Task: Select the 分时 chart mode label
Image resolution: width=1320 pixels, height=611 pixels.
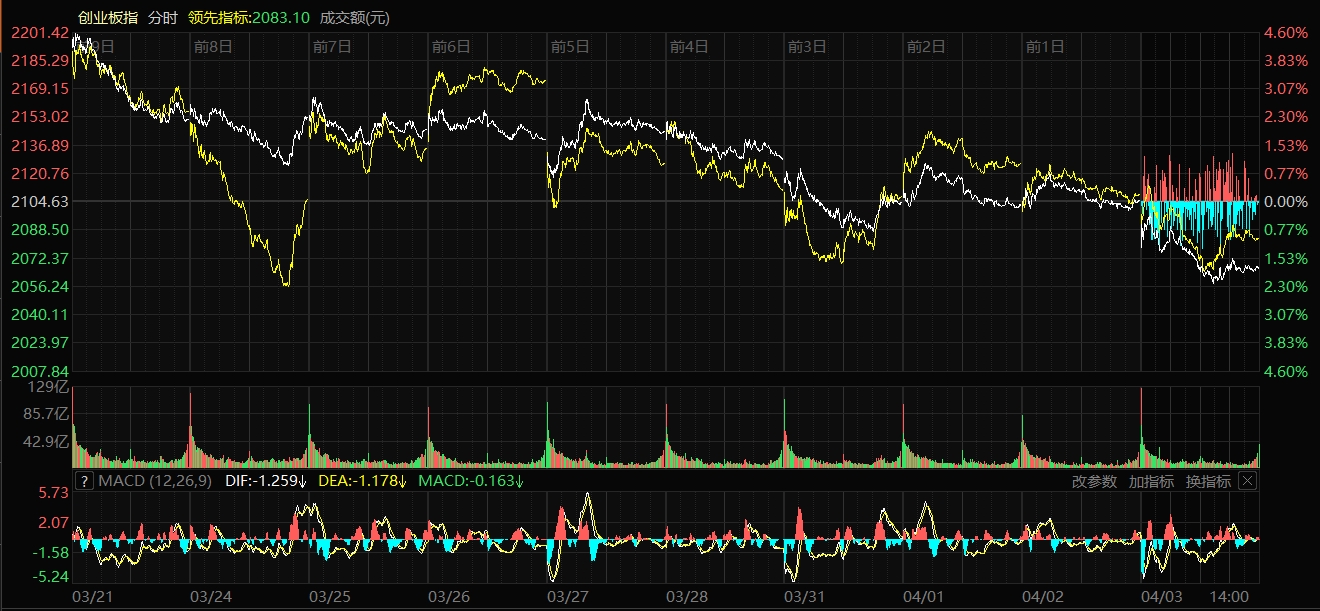Action: [161, 17]
